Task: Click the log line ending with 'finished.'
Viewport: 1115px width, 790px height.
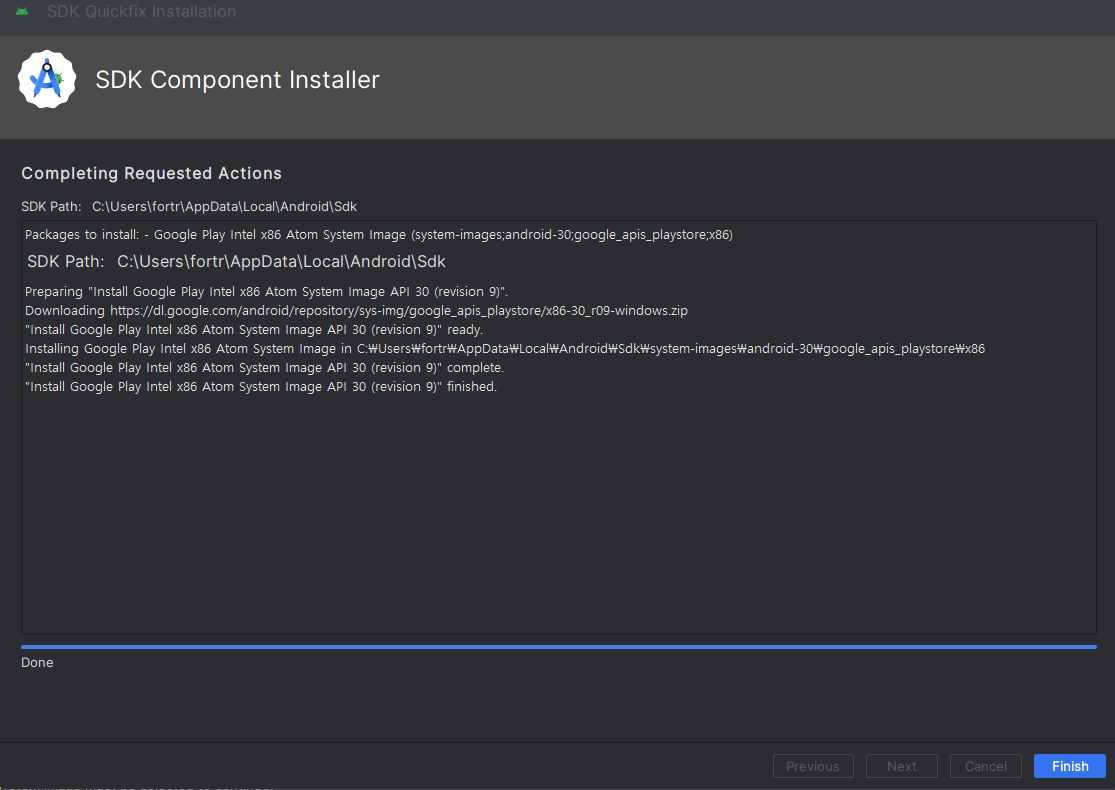Action: pyautogui.click(x=261, y=387)
